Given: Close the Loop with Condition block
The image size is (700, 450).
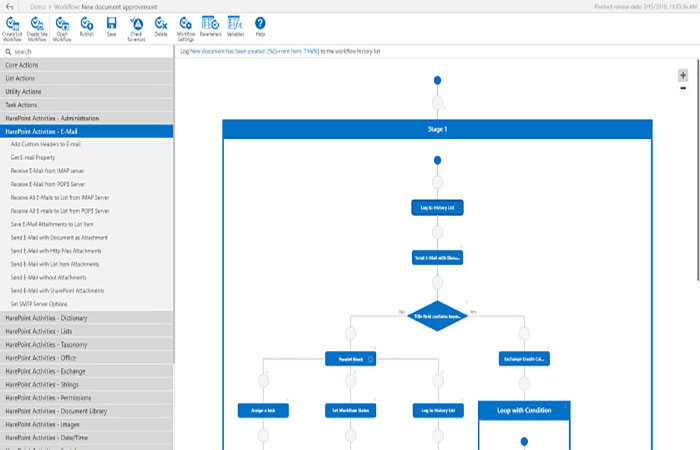Looking at the screenshot, I should (x=565, y=407).
